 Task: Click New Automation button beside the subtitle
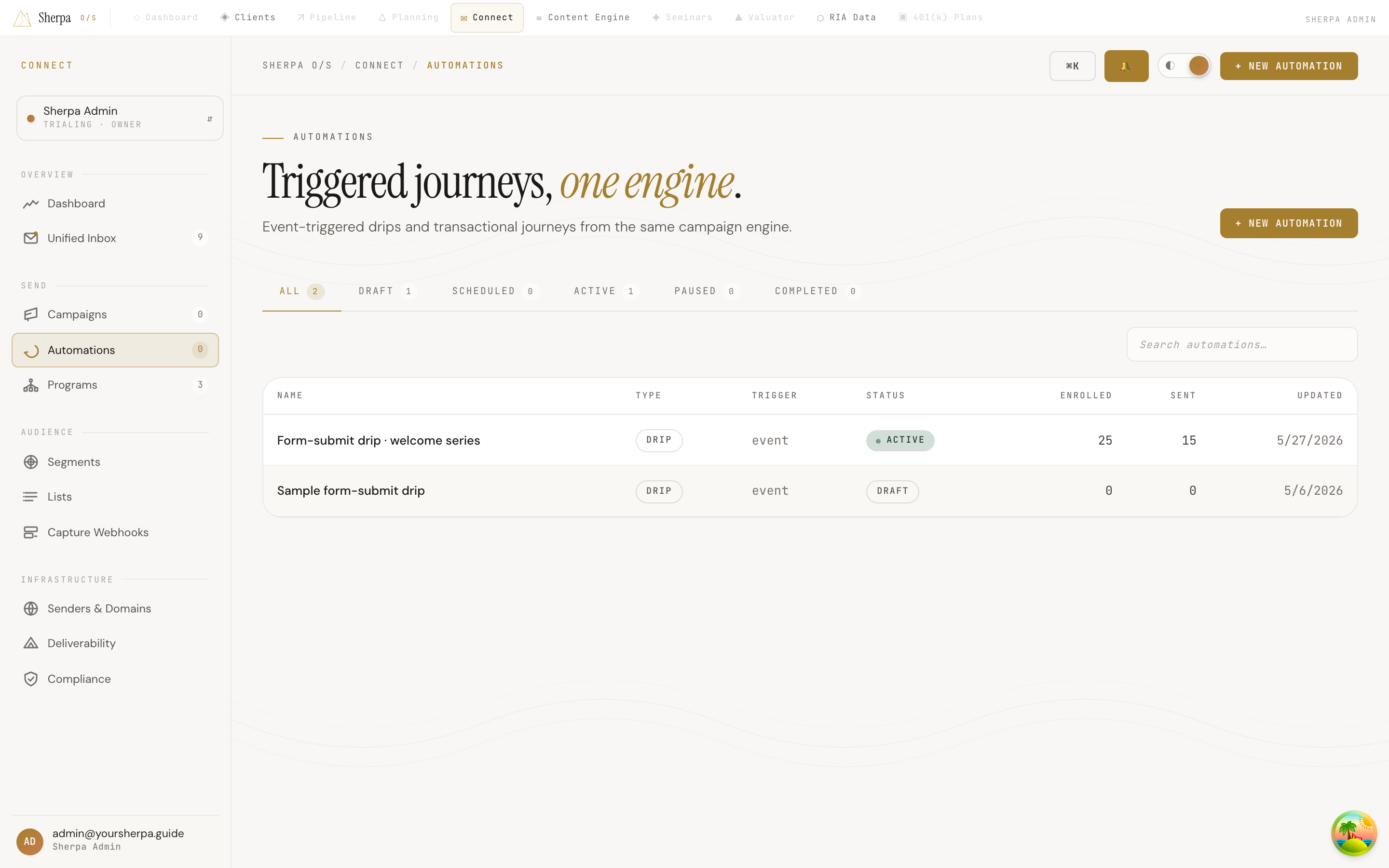[1289, 223]
